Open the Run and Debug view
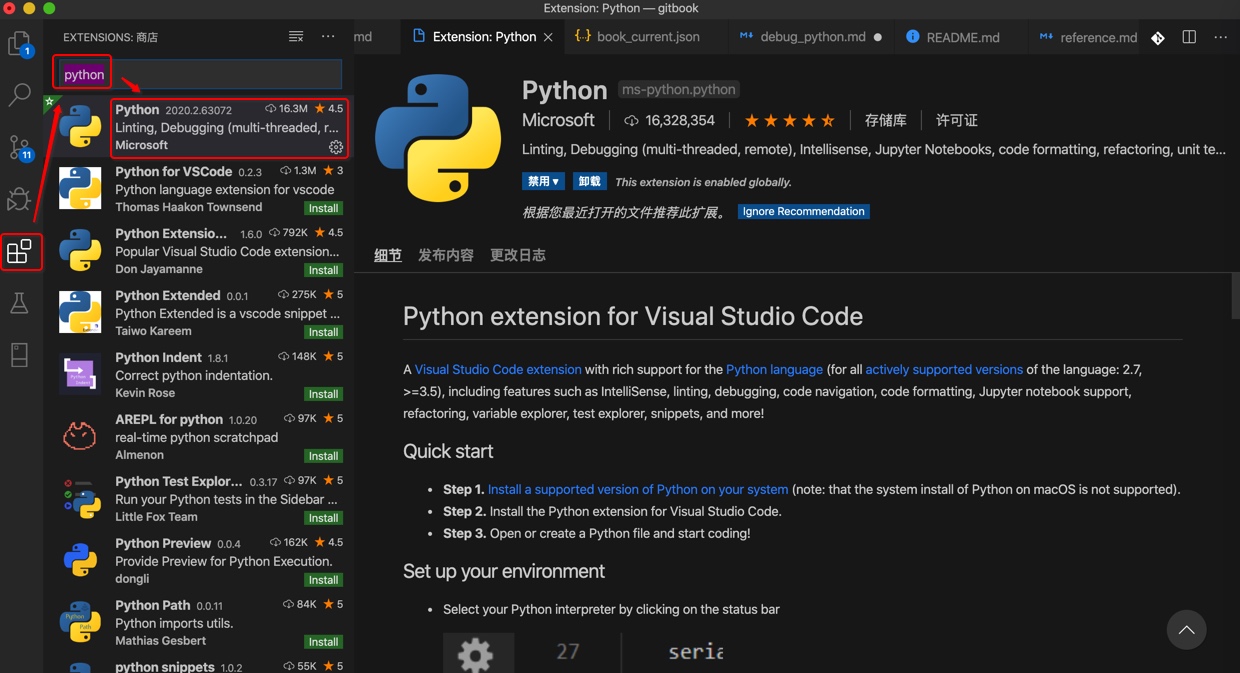Screen dimensions: 1240x673 point(20,199)
